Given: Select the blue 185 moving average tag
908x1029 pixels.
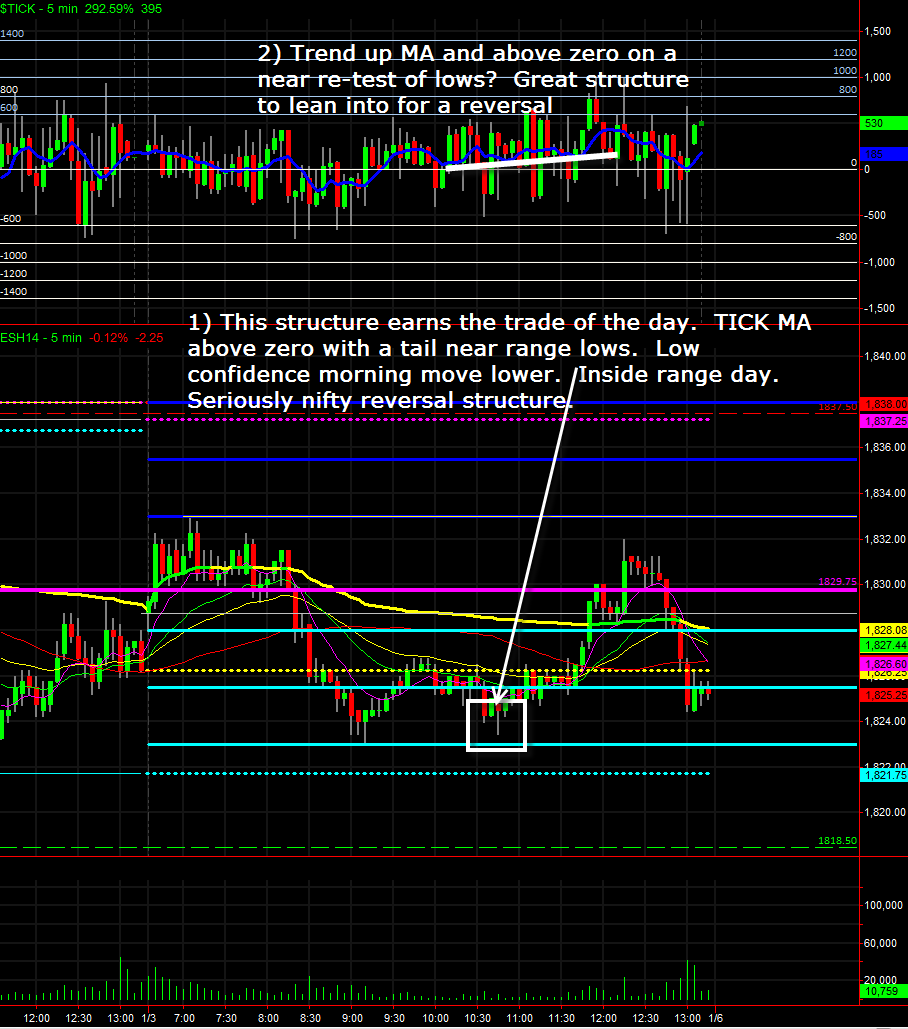Looking at the screenshot, I should pos(884,154).
